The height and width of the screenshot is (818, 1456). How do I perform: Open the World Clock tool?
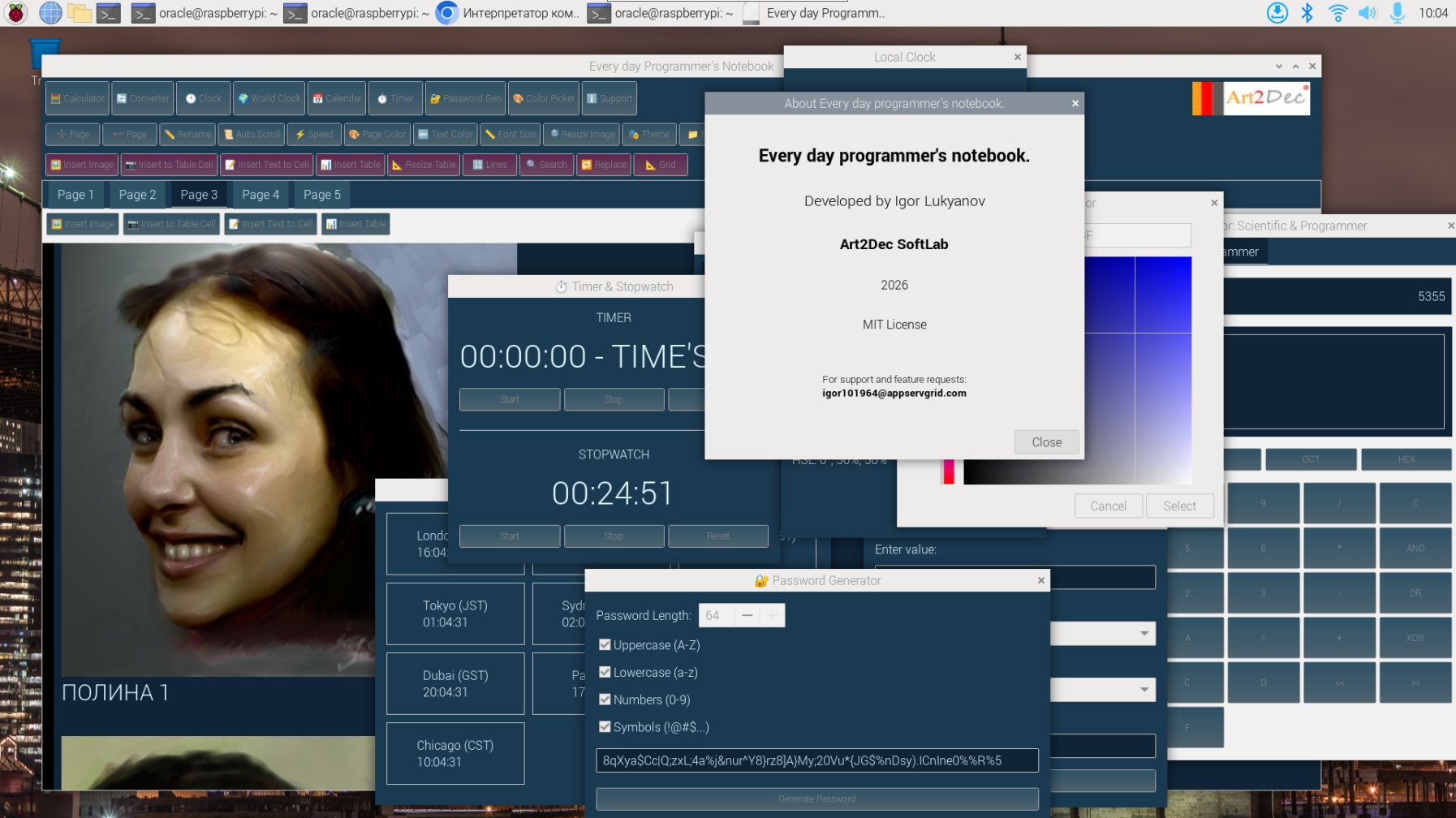point(269,99)
